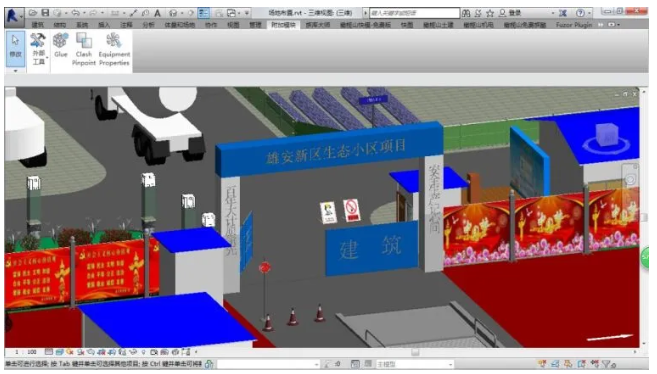The width and height of the screenshot is (657, 374).
Task: Open the 主模型 design options dropdown
Action: (415, 364)
